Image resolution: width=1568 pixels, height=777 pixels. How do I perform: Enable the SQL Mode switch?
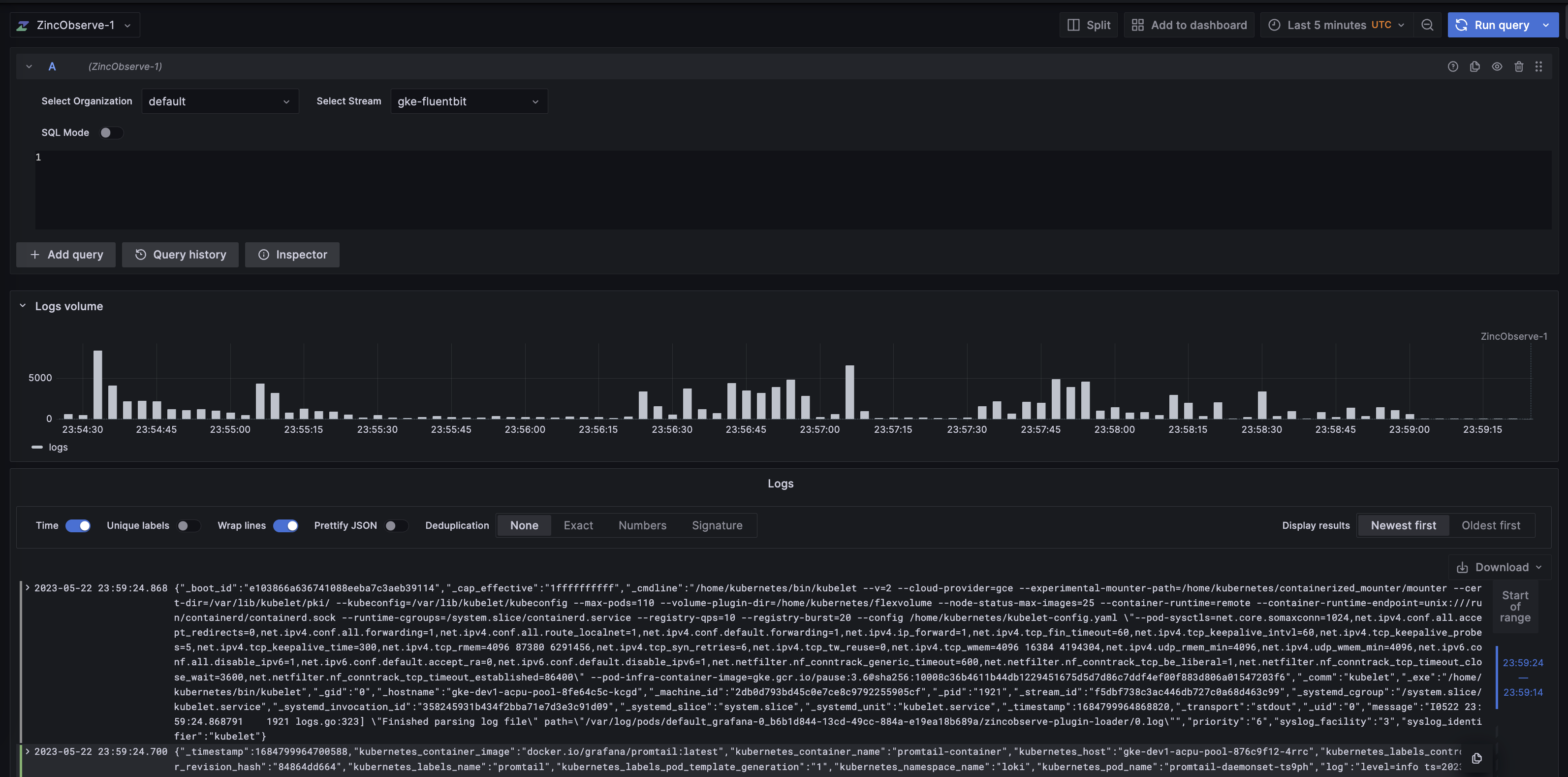point(111,133)
